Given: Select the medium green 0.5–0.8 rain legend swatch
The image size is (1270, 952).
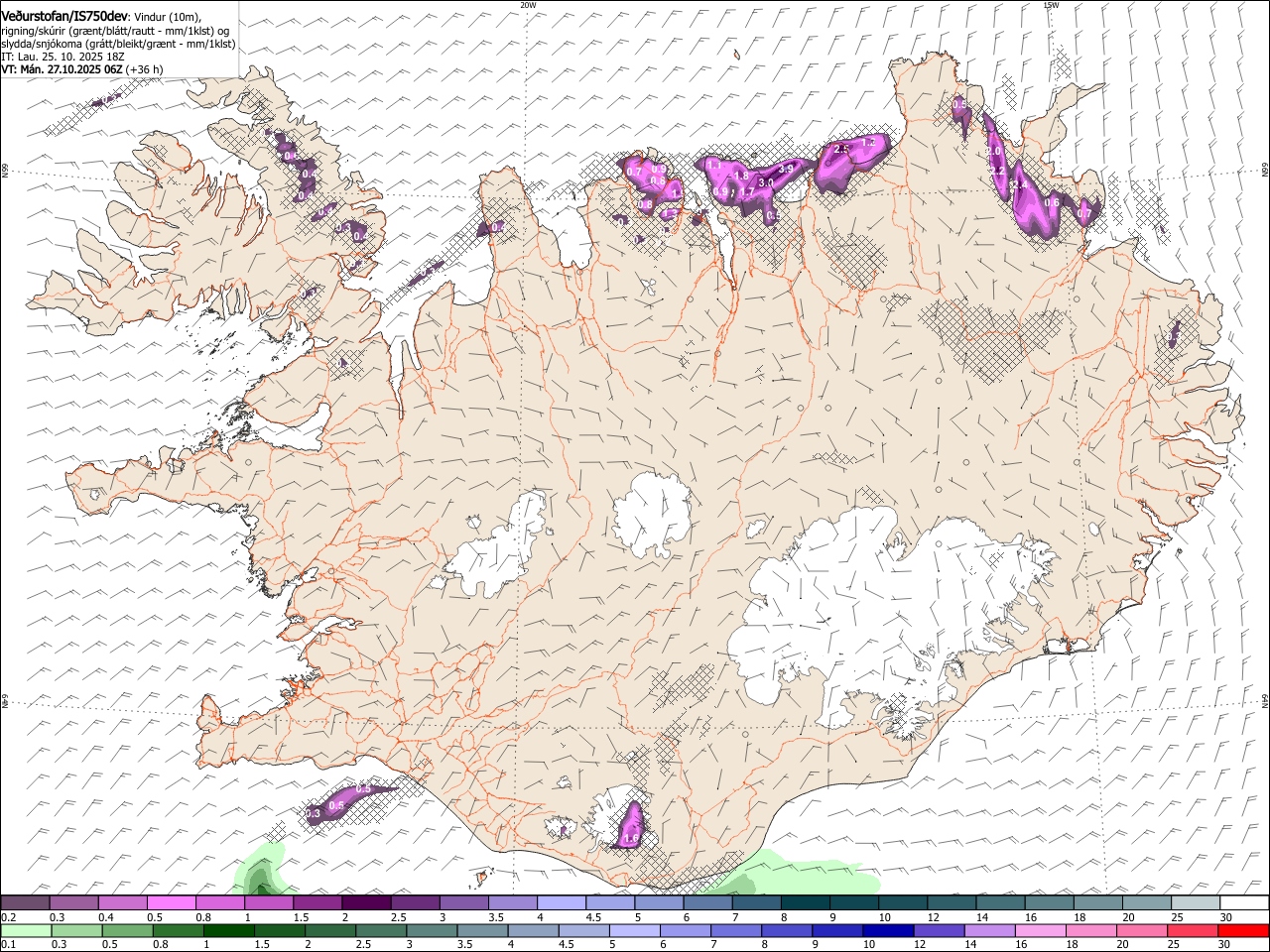Looking at the screenshot, I should tap(130, 931).
